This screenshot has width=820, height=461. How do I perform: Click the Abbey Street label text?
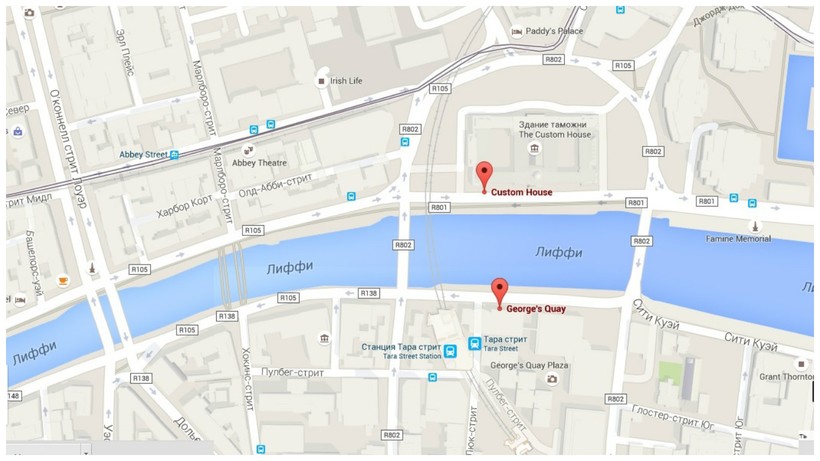pos(143,155)
